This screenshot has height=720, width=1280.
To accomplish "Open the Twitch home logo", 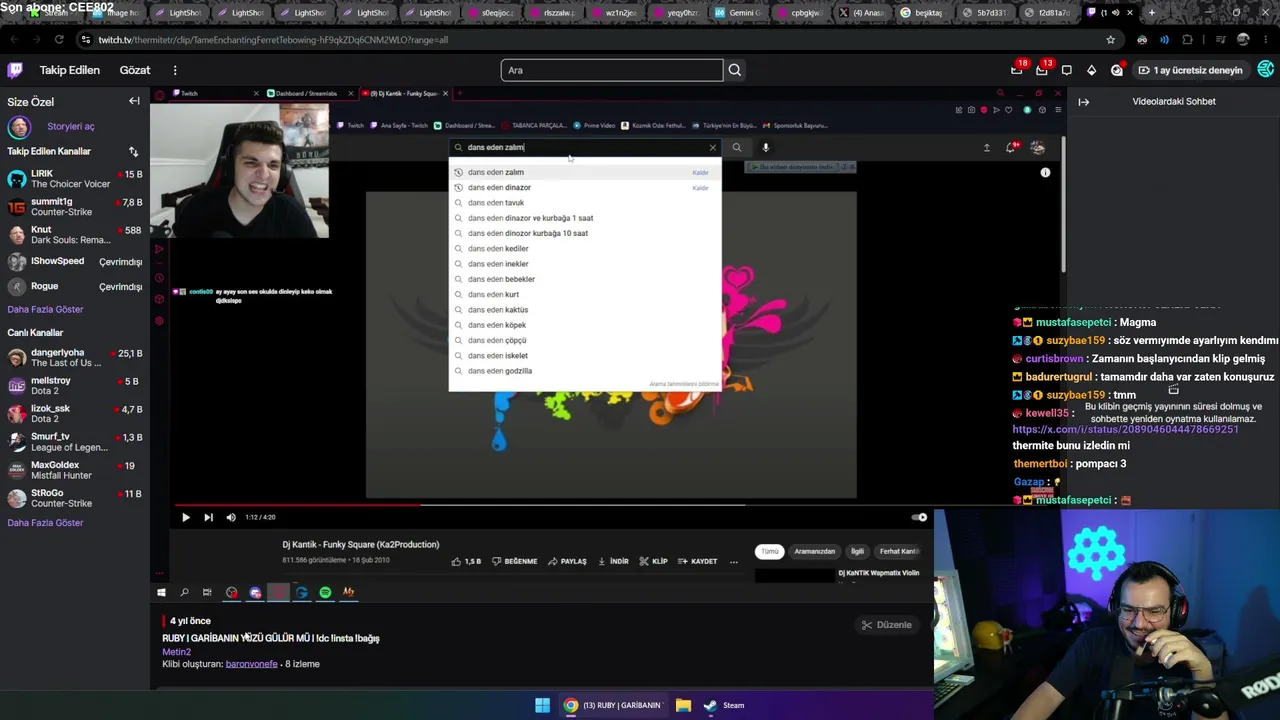I will tap(15, 70).
